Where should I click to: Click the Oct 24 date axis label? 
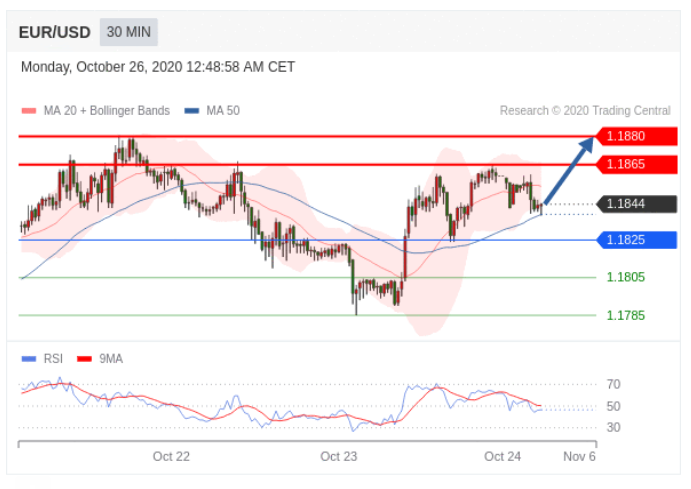pos(502,456)
